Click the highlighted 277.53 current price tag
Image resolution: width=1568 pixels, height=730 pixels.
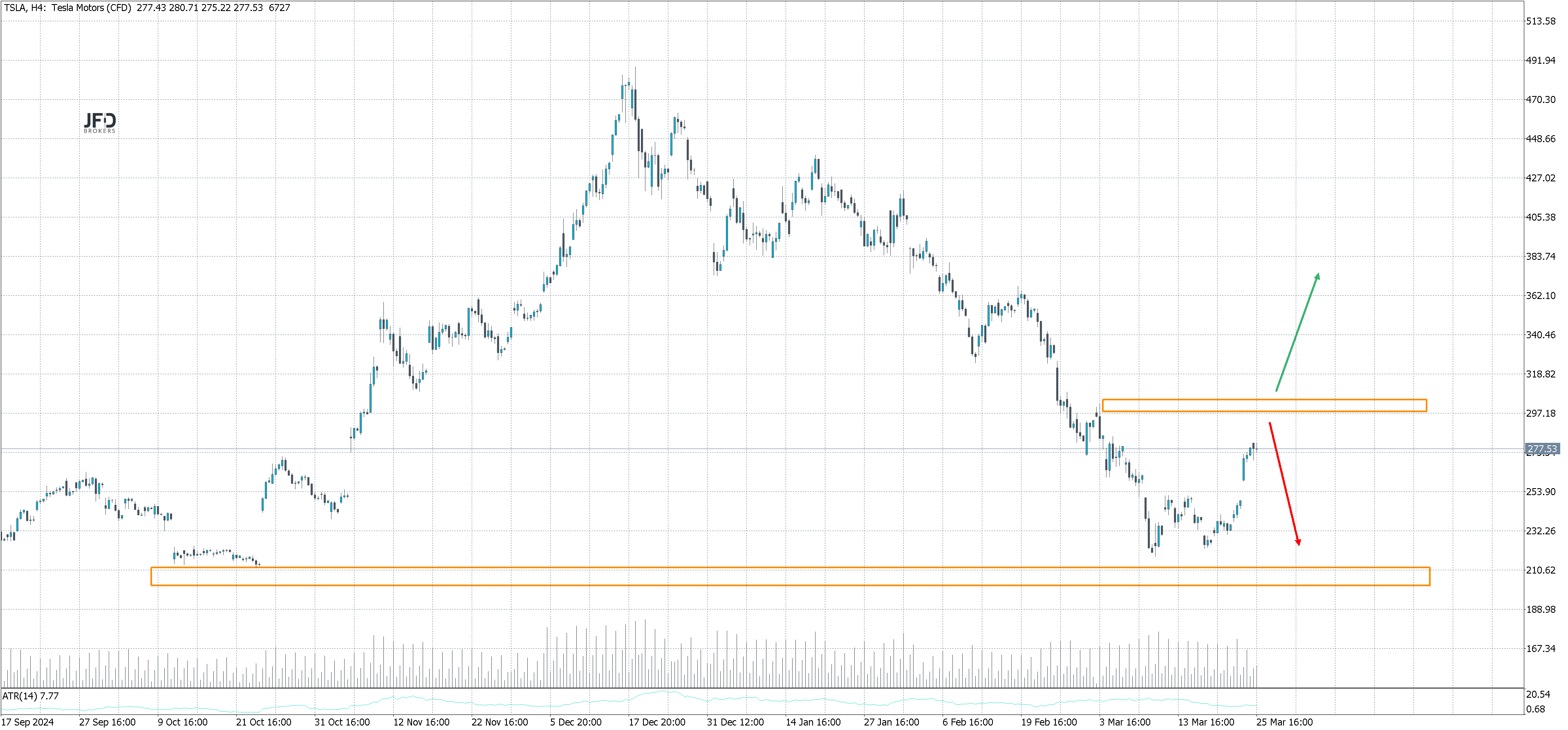coord(1542,449)
